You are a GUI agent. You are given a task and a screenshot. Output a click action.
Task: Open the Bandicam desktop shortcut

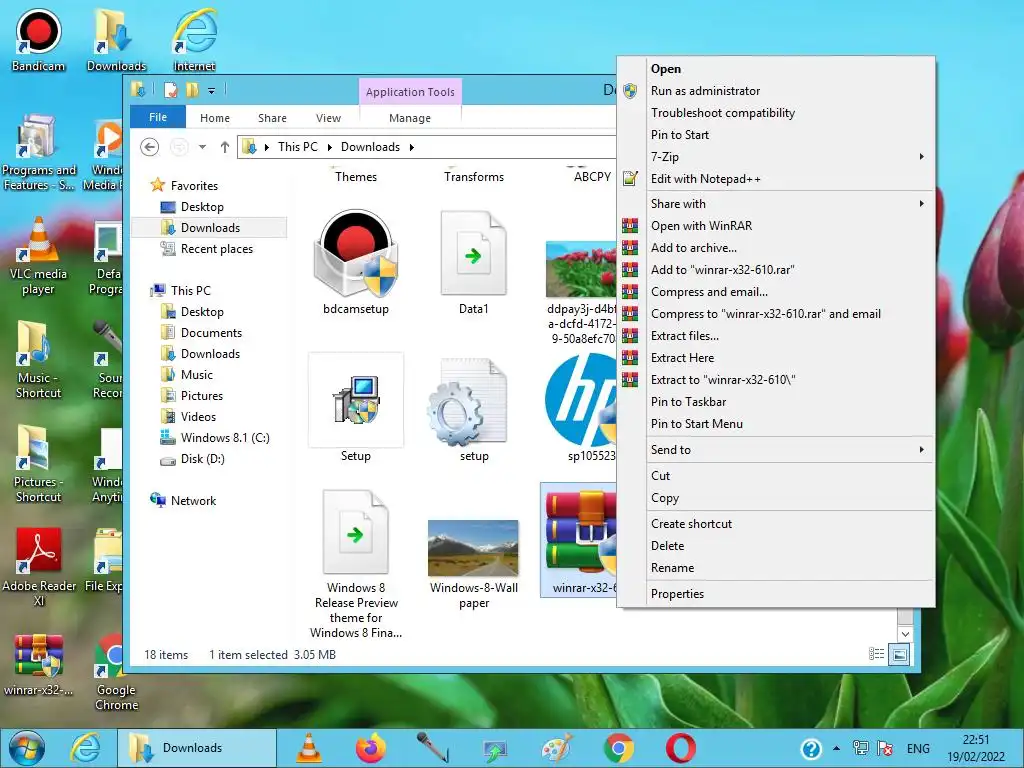39,40
